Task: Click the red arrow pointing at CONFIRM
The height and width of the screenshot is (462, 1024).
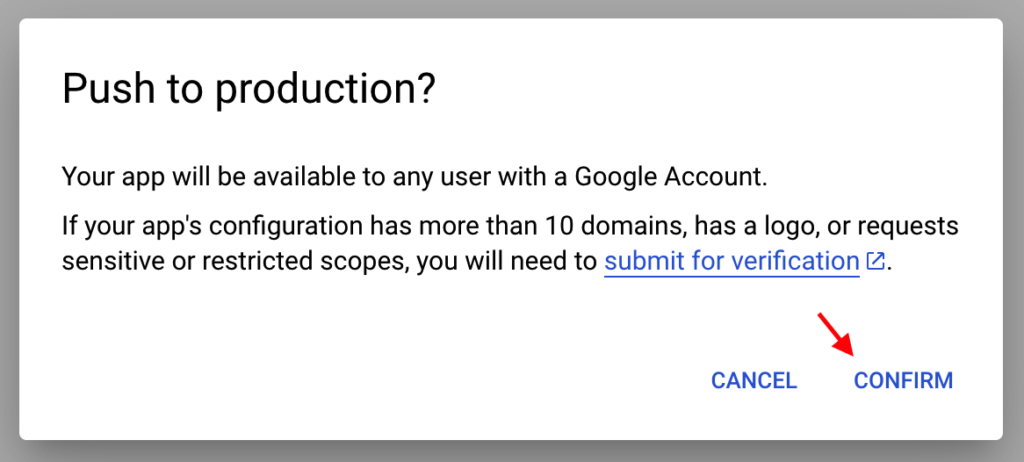Action: (x=835, y=335)
